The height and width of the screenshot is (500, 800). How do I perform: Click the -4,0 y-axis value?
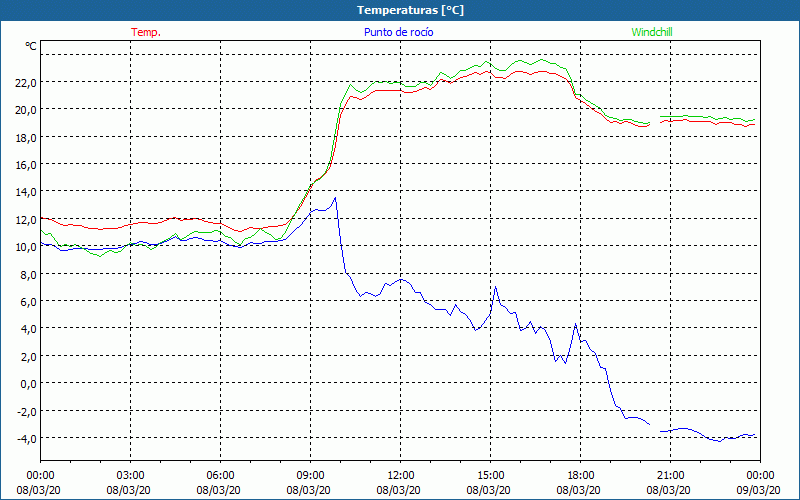click(27, 439)
